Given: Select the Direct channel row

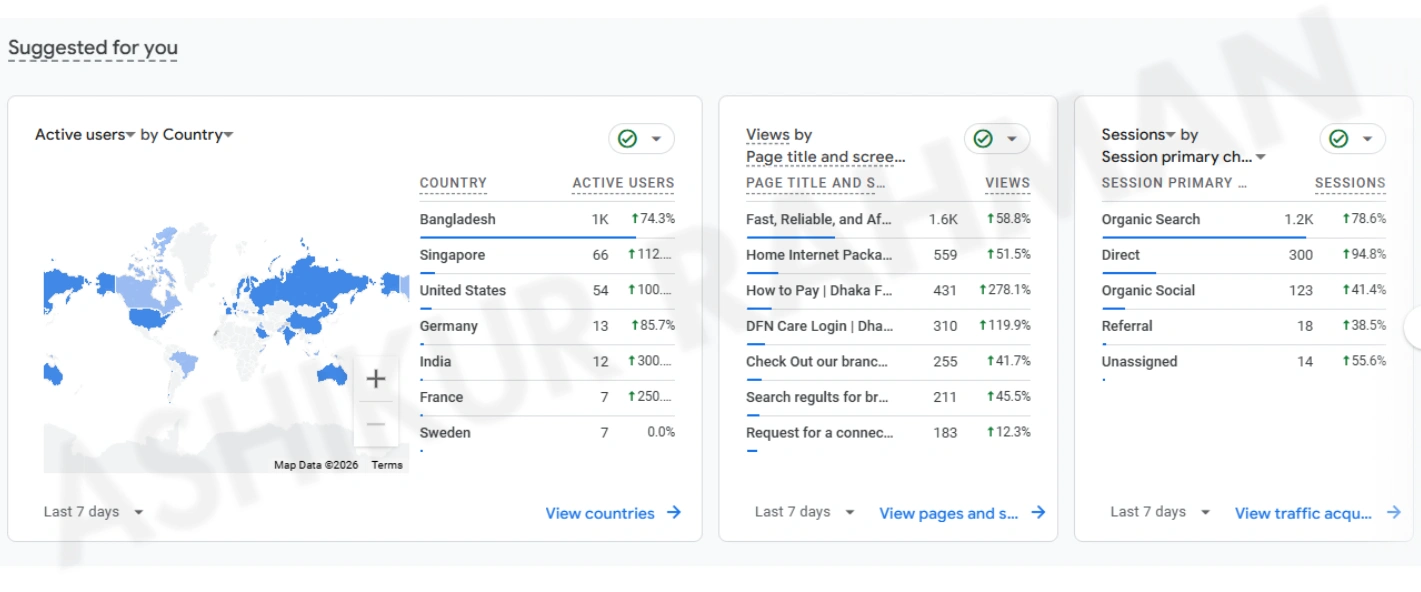Looking at the screenshot, I should tap(1244, 255).
